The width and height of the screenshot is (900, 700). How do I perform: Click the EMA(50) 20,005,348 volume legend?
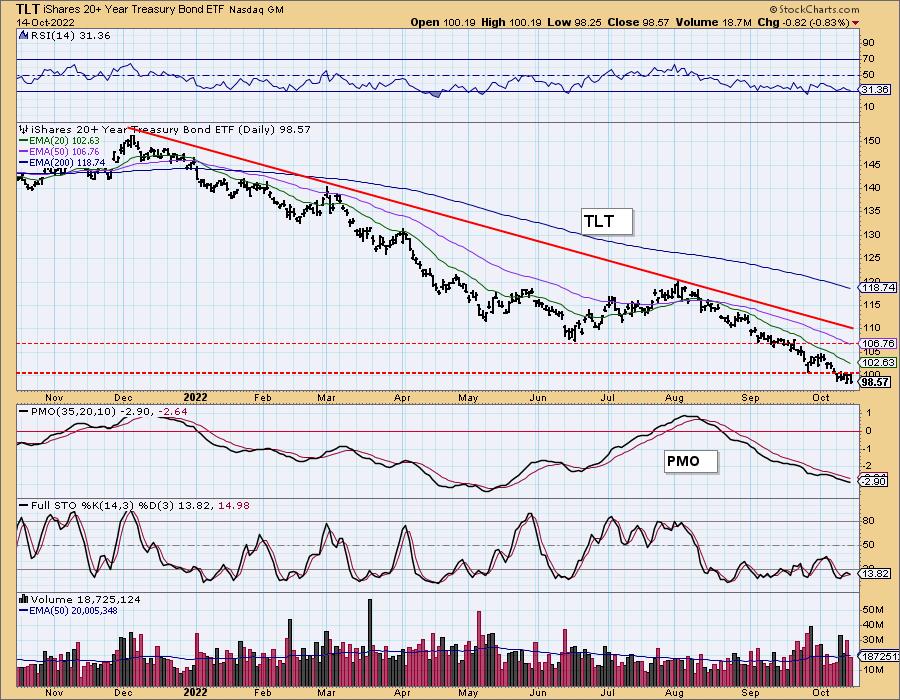click(x=72, y=610)
